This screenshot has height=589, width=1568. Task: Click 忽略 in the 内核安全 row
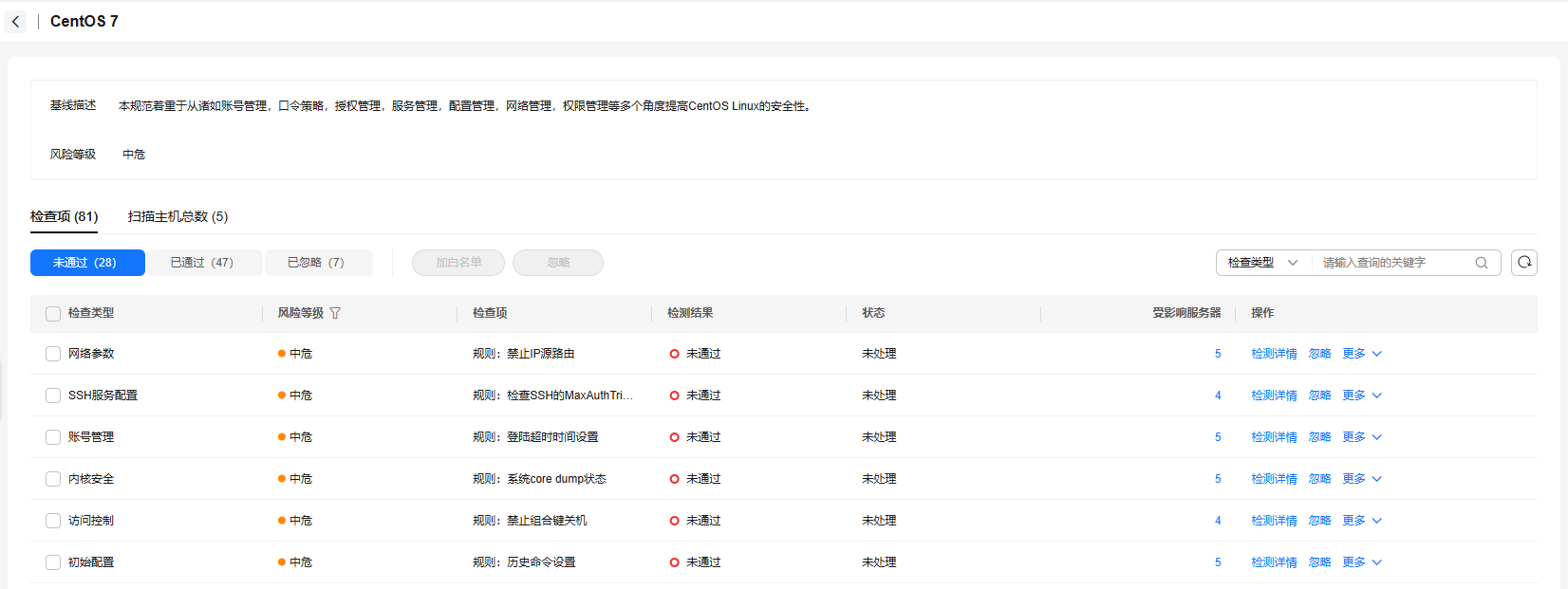point(1319,479)
